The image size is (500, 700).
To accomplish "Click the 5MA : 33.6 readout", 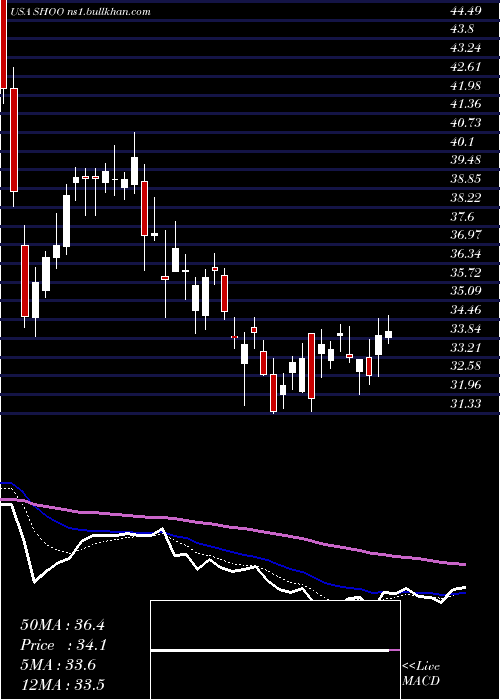I will pyautogui.click(x=58, y=665).
